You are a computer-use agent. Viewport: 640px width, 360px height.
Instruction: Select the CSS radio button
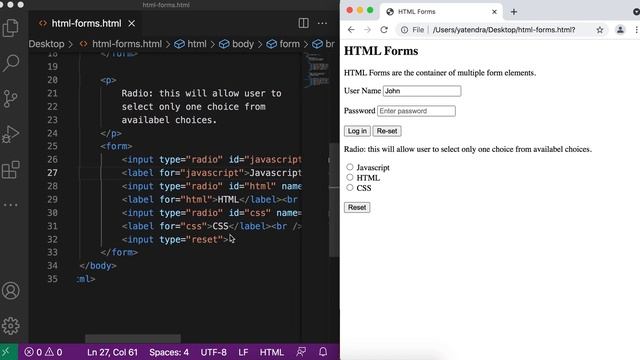pos(350,187)
